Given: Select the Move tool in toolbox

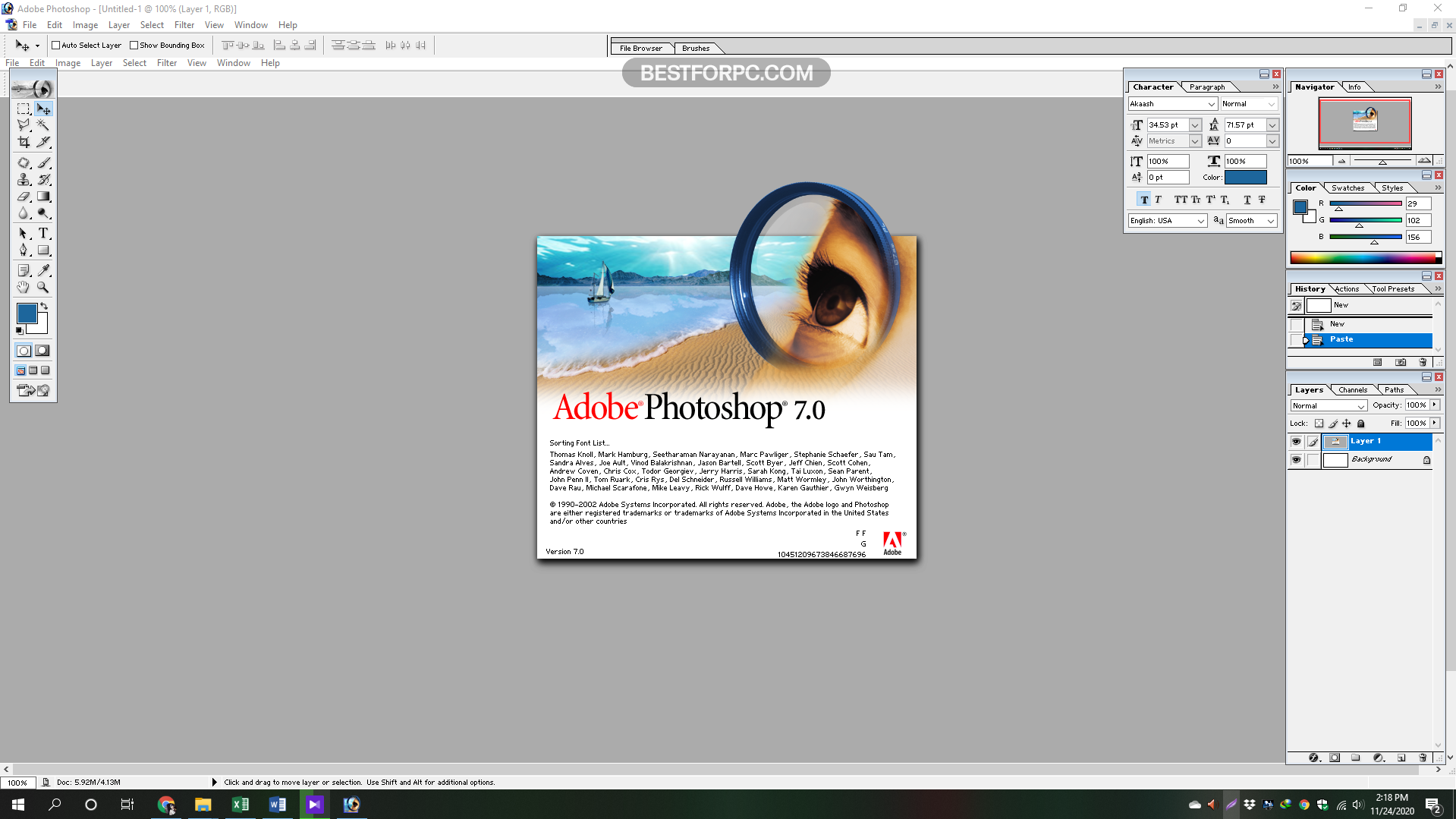Looking at the screenshot, I should pos(43,109).
